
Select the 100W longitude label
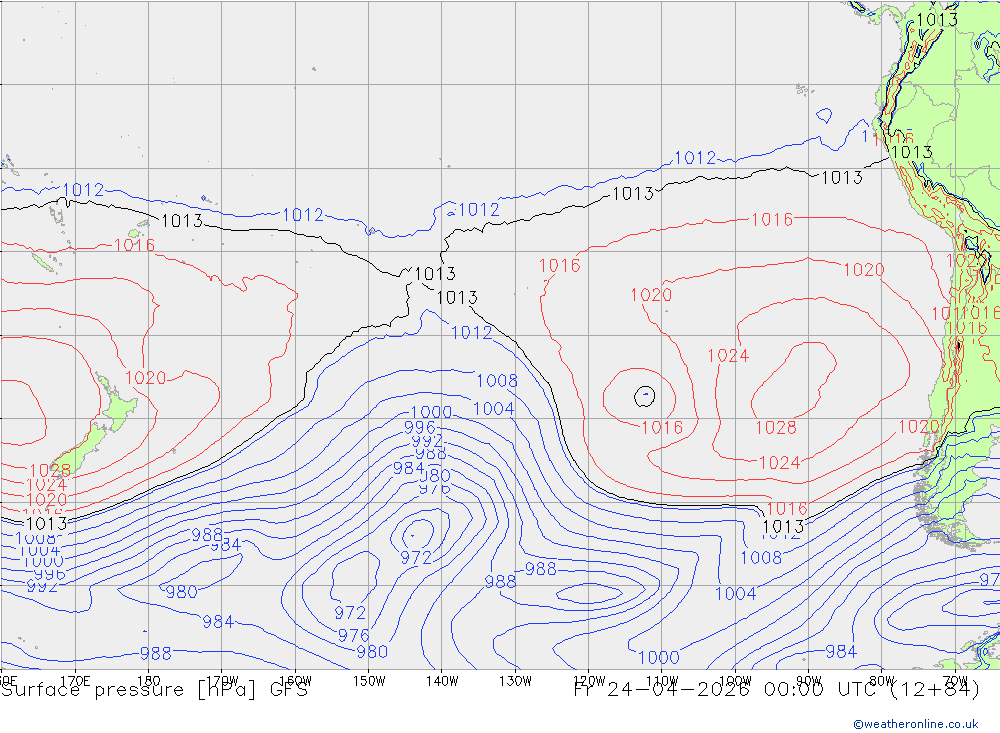pyautogui.click(x=735, y=681)
